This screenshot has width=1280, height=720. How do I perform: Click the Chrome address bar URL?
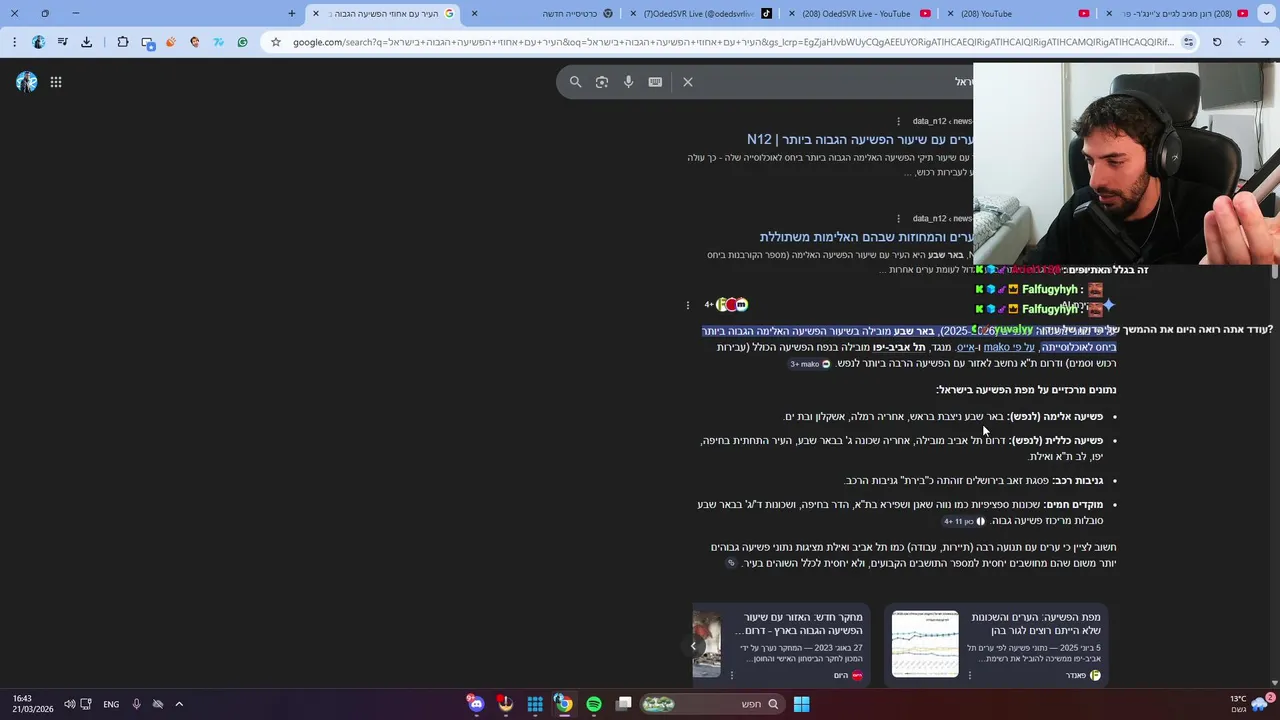click(733, 42)
